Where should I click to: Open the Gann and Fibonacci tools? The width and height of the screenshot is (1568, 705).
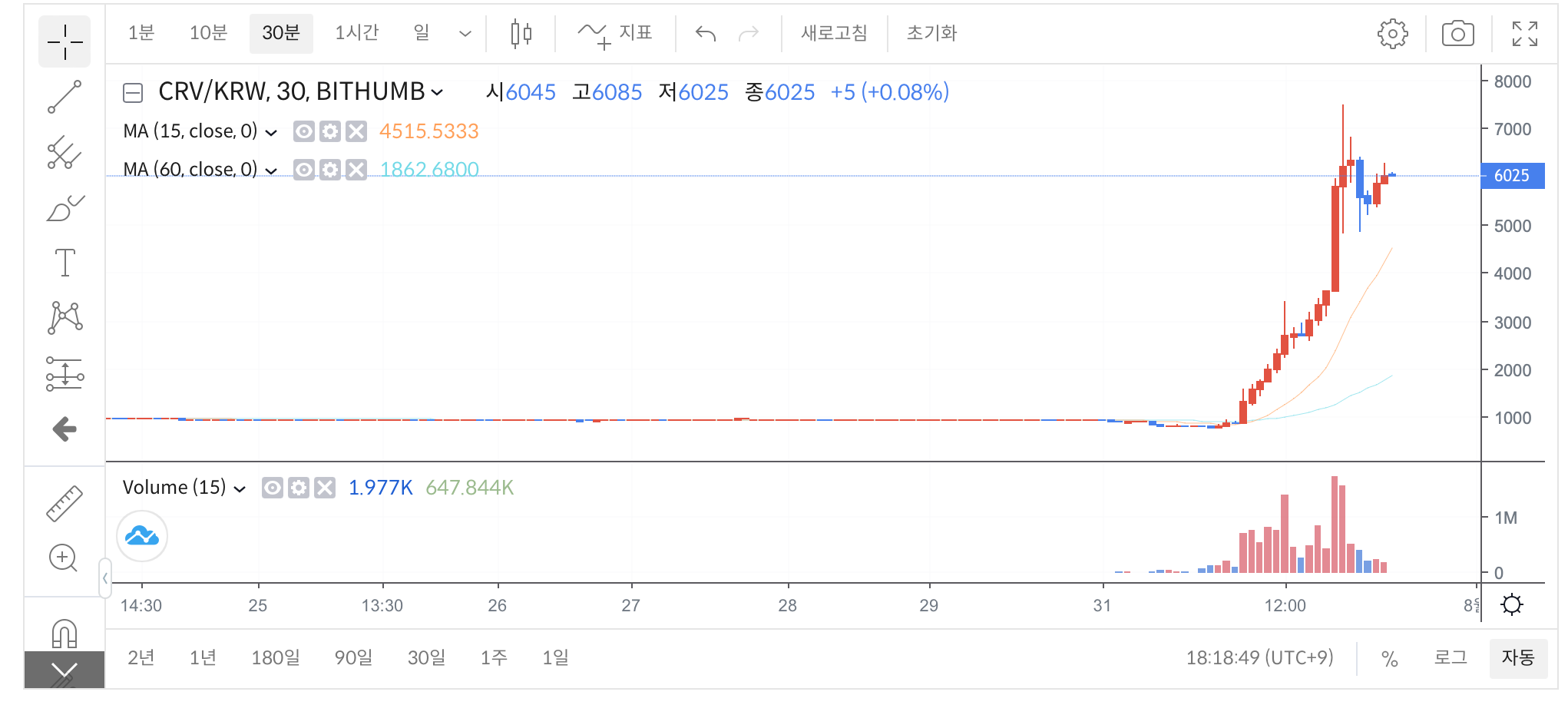pos(65,153)
